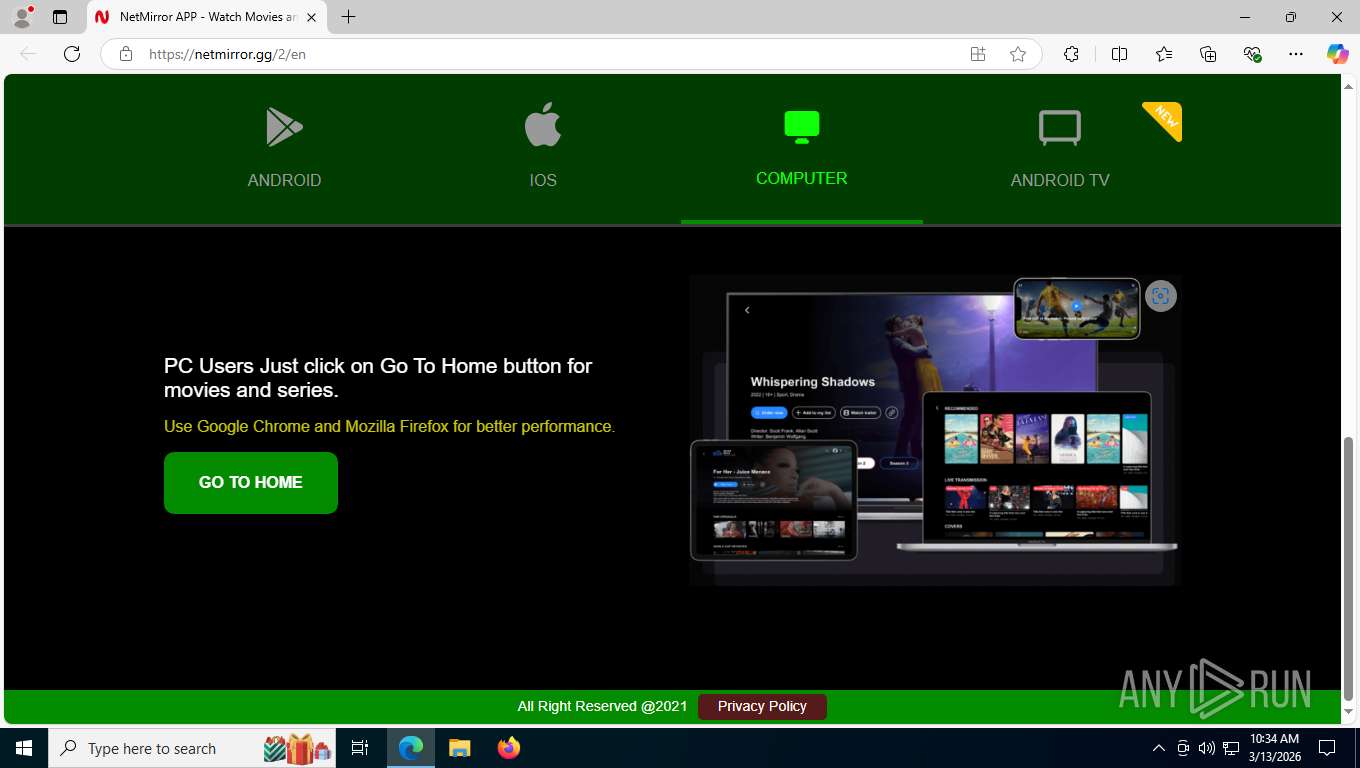Viewport: 1360px width, 768px height.
Task: Add this page to favorites
Action: coord(1018,54)
